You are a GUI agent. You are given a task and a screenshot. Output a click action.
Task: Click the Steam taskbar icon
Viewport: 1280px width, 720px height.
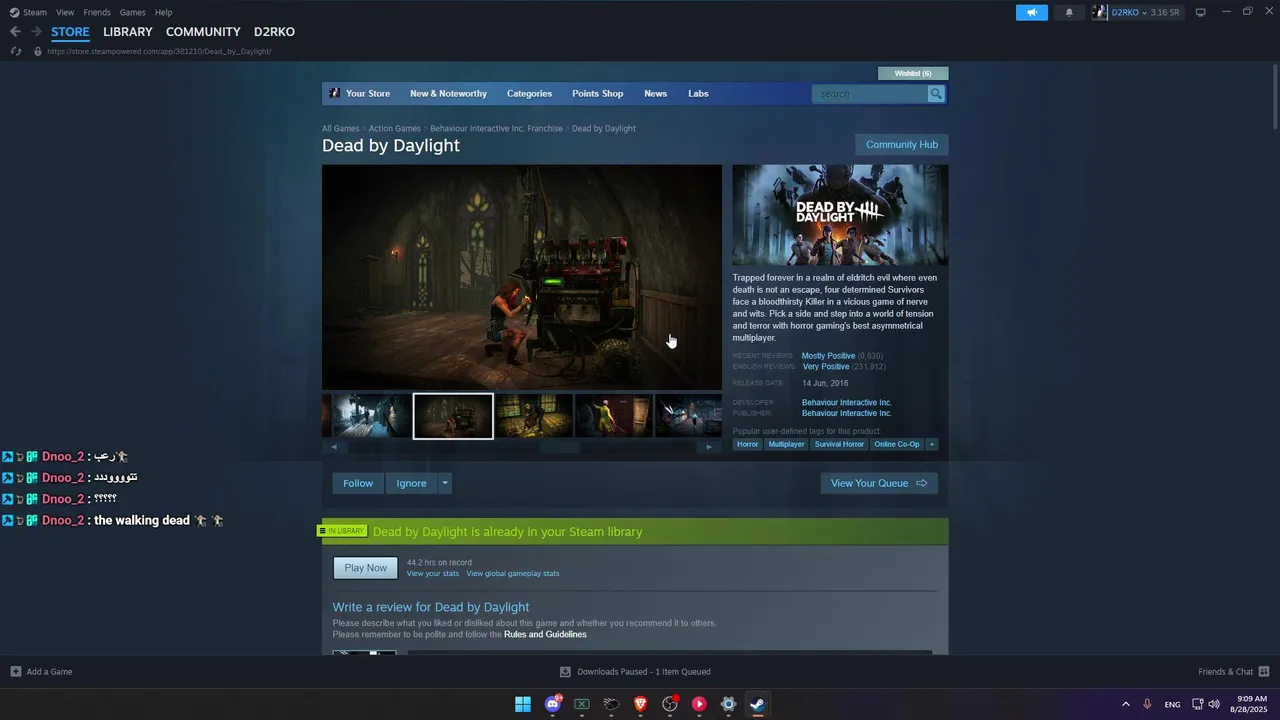[x=758, y=704]
